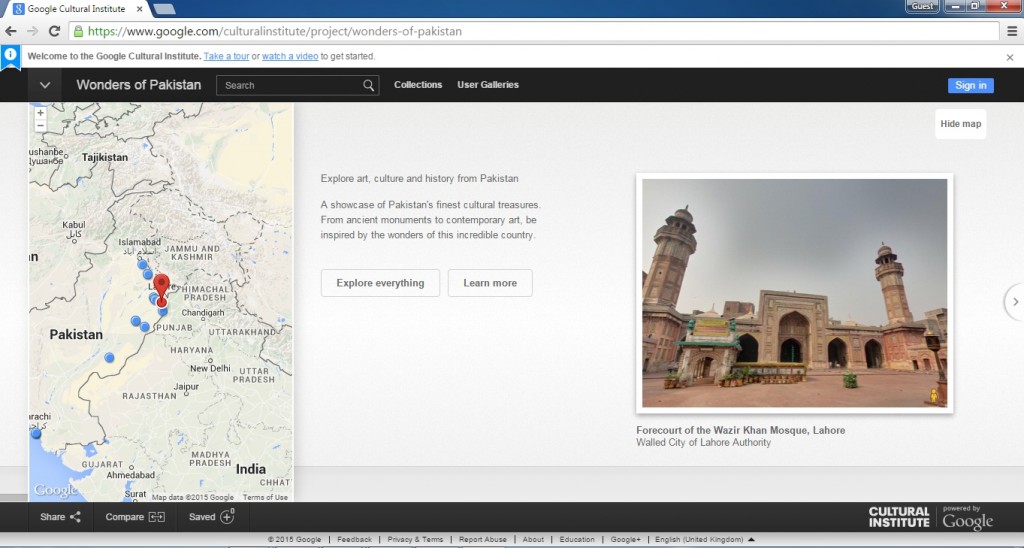Click Walled City of Lahore Authority
The image size is (1024, 548).
703,442
